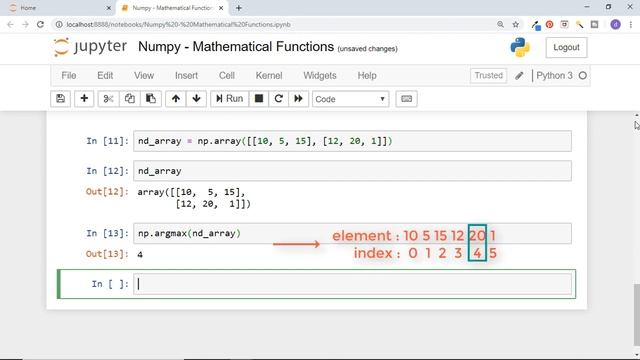Cut selected cells with the scissors icon

(109, 99)
